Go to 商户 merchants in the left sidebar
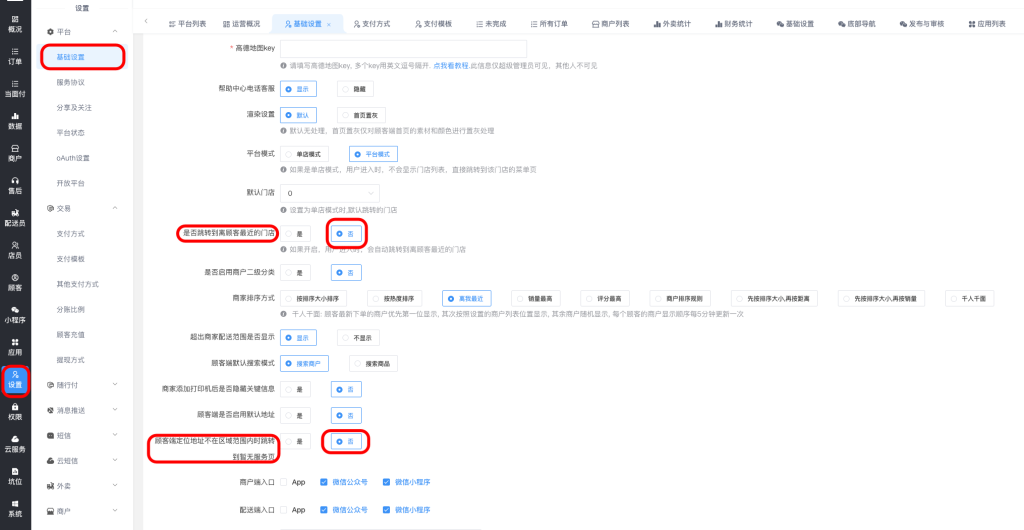 (x=15, y=152)
